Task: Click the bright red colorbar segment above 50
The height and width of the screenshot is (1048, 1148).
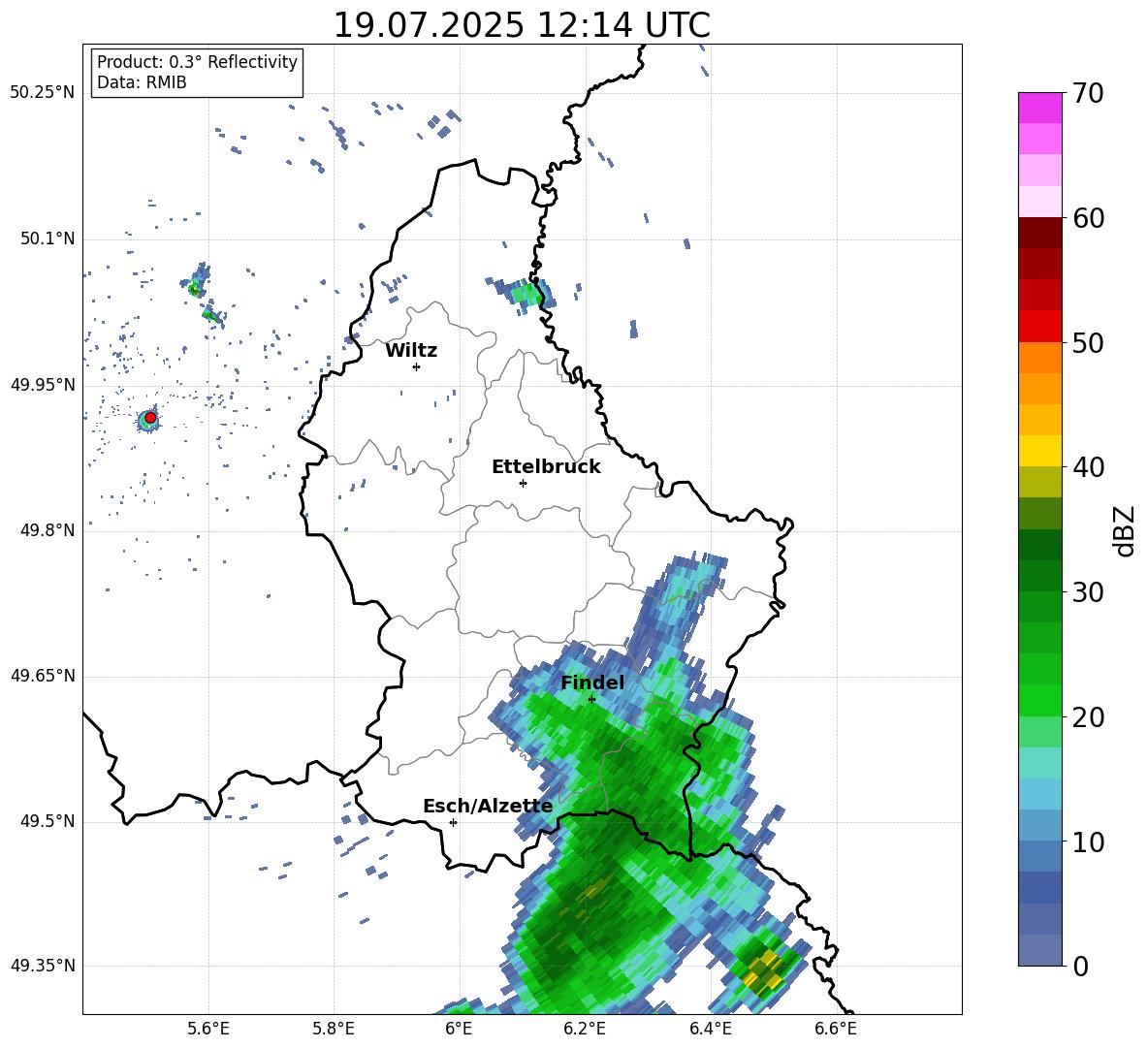Action: (1039, 327)
